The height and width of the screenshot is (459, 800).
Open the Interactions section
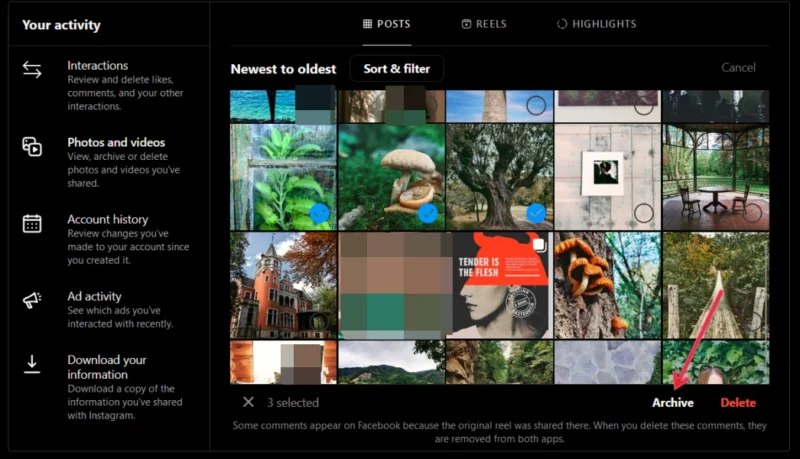coord(109,85)
